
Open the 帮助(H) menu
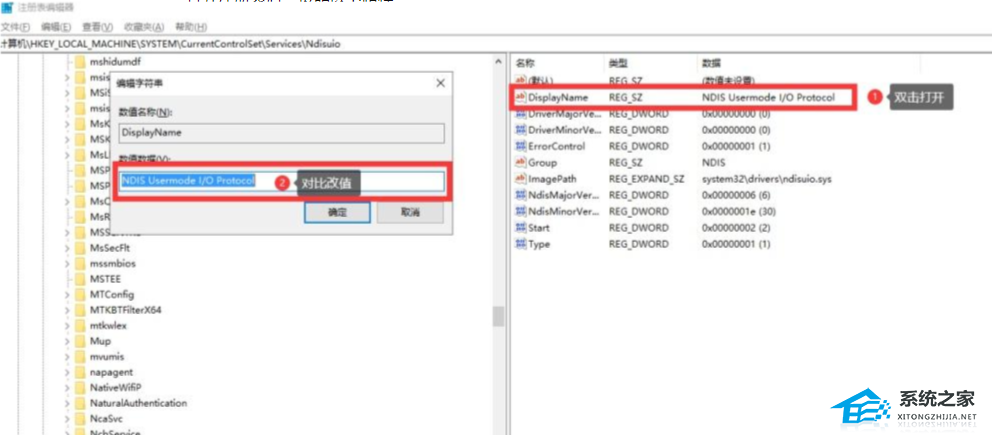(x=191, y=27)
